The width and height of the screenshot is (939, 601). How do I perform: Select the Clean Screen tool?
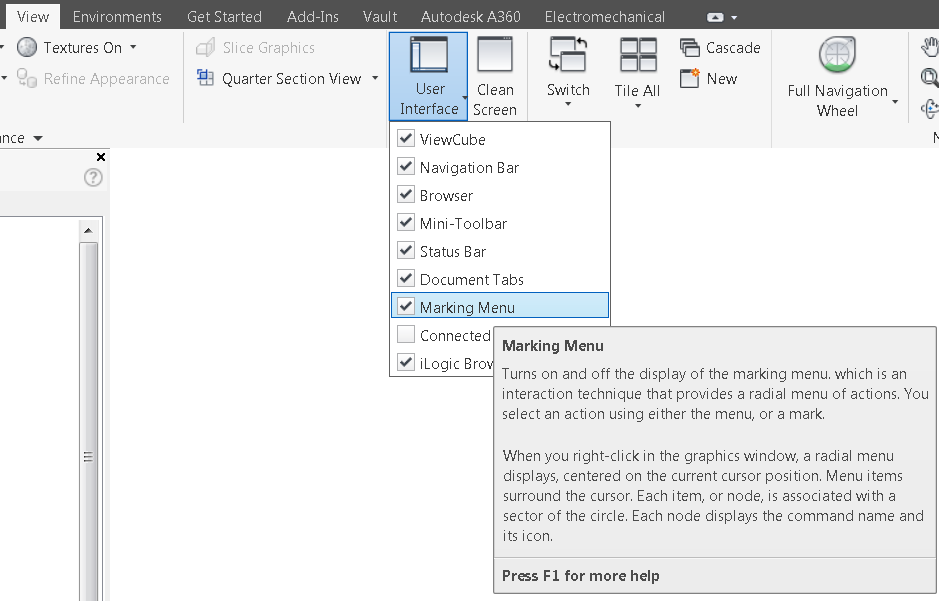click(x=495, y=70)
